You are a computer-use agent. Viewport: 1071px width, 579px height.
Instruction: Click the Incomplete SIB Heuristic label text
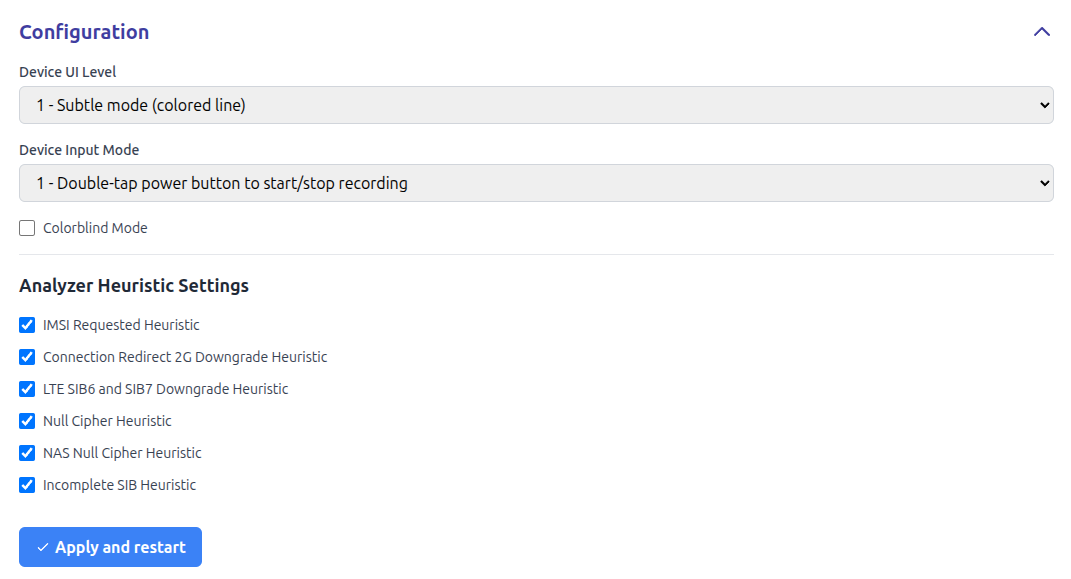point(119,485)
